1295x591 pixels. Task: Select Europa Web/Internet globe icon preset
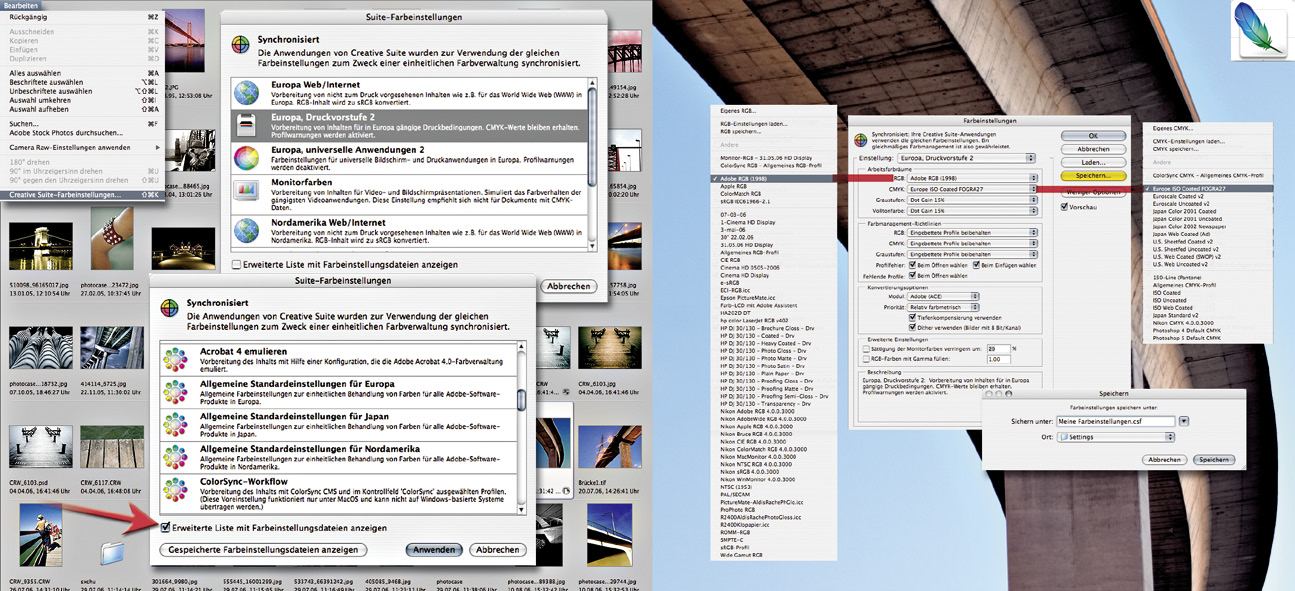coord(246,93)
